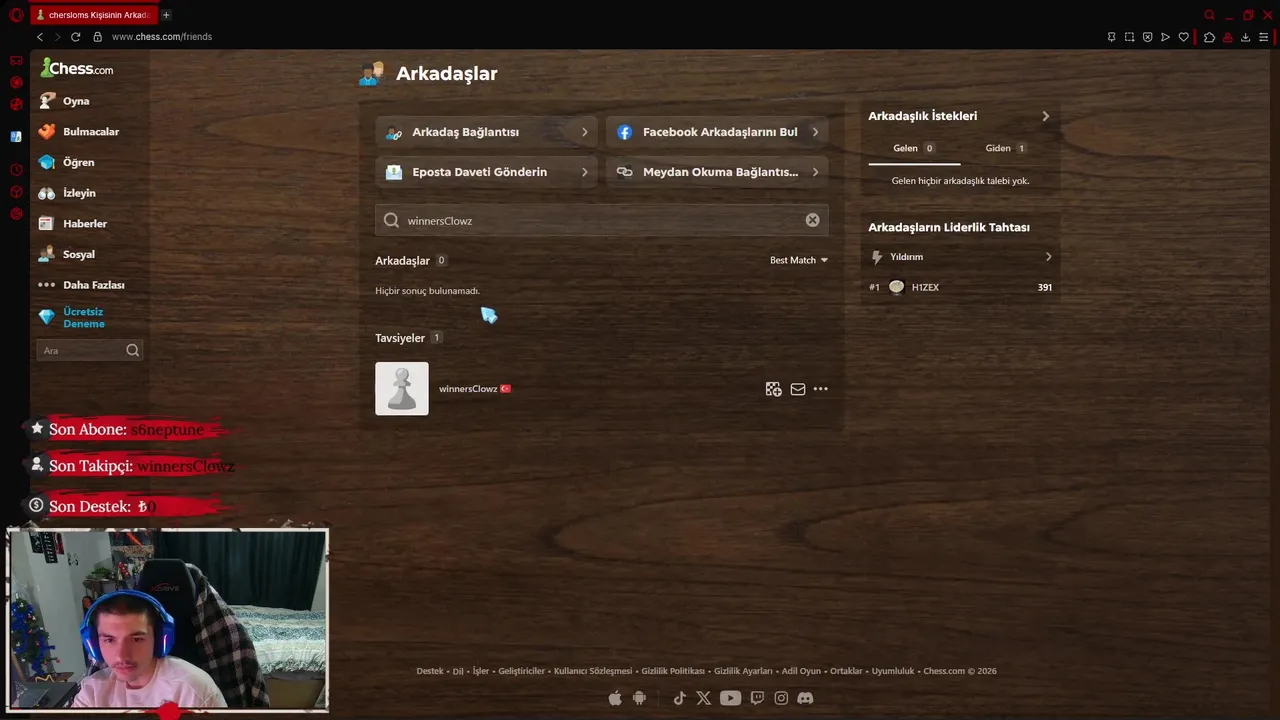Click the Android app icon

point(639,698)
